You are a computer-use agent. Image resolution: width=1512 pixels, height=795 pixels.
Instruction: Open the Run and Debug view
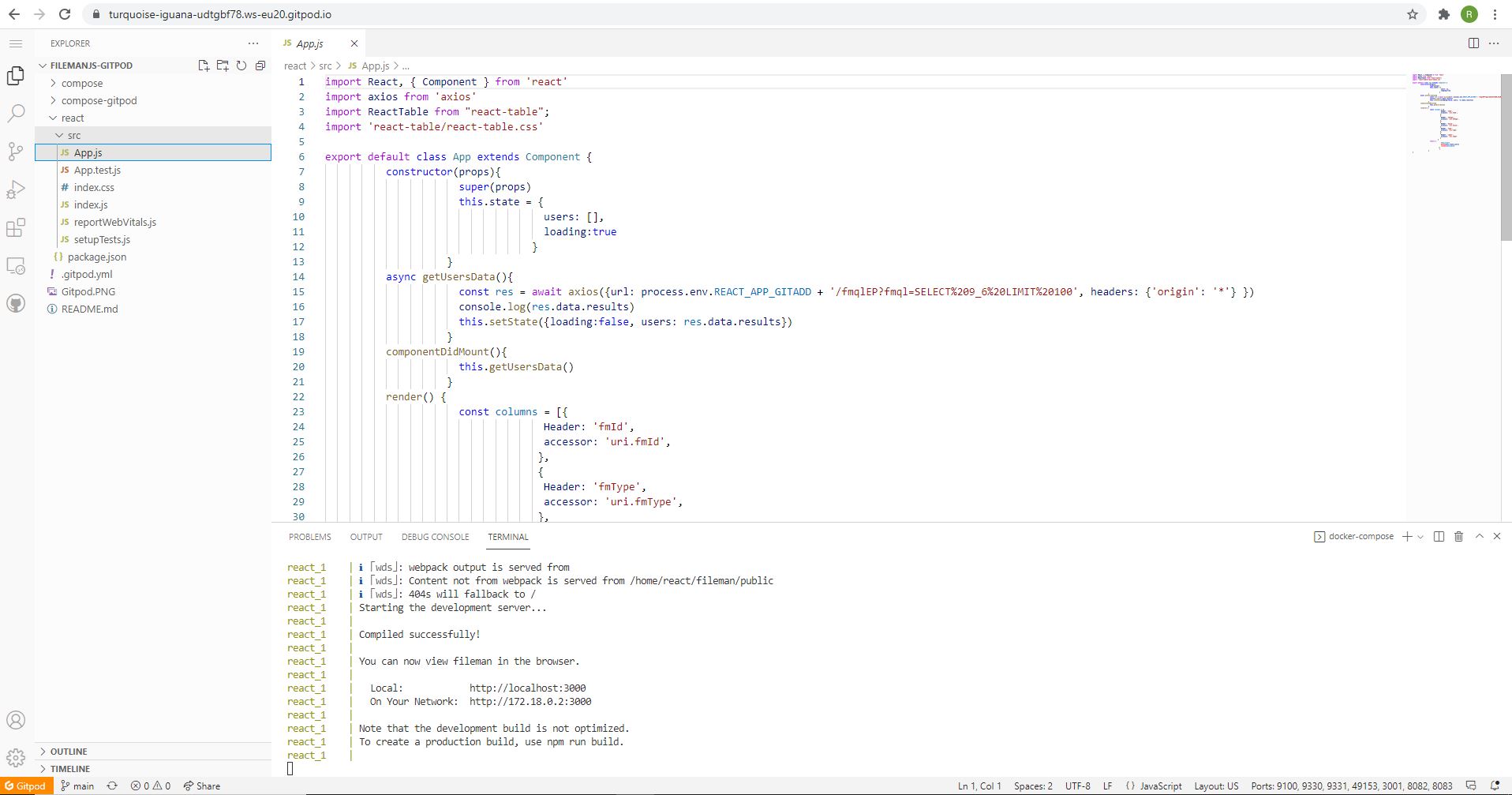16,189
